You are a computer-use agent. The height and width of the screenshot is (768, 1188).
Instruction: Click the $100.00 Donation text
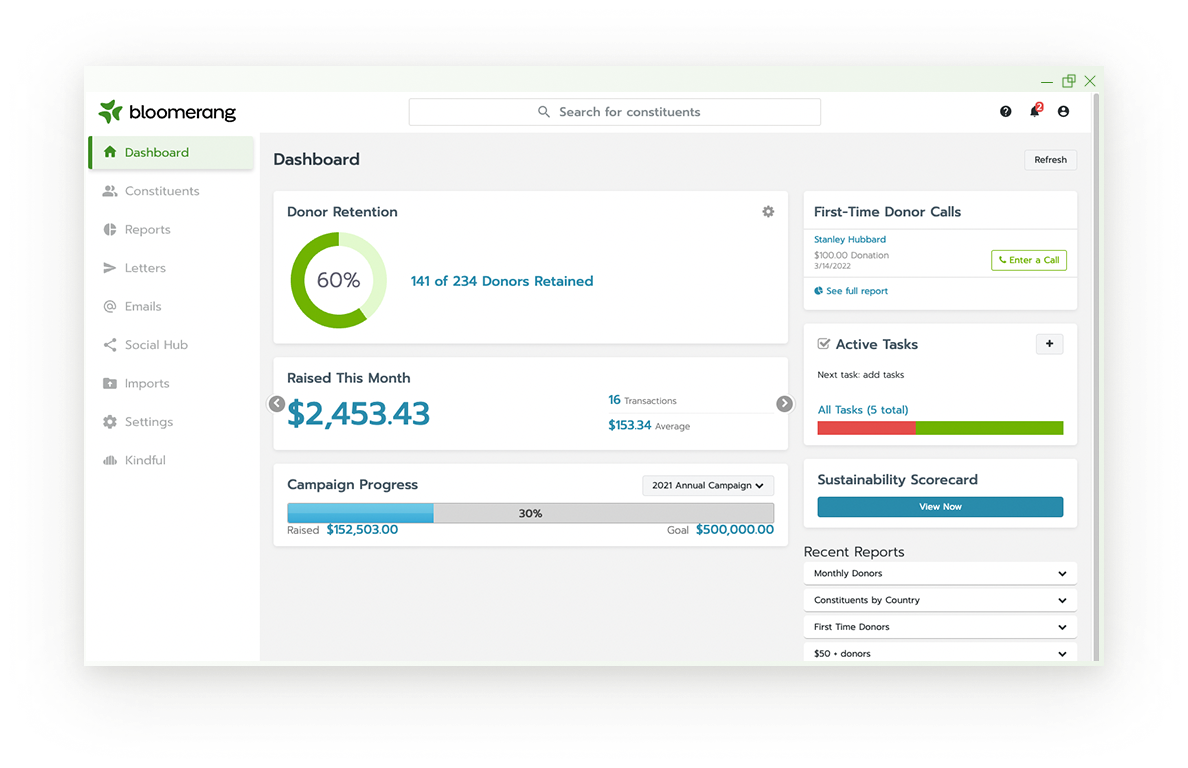coord(851,255)
